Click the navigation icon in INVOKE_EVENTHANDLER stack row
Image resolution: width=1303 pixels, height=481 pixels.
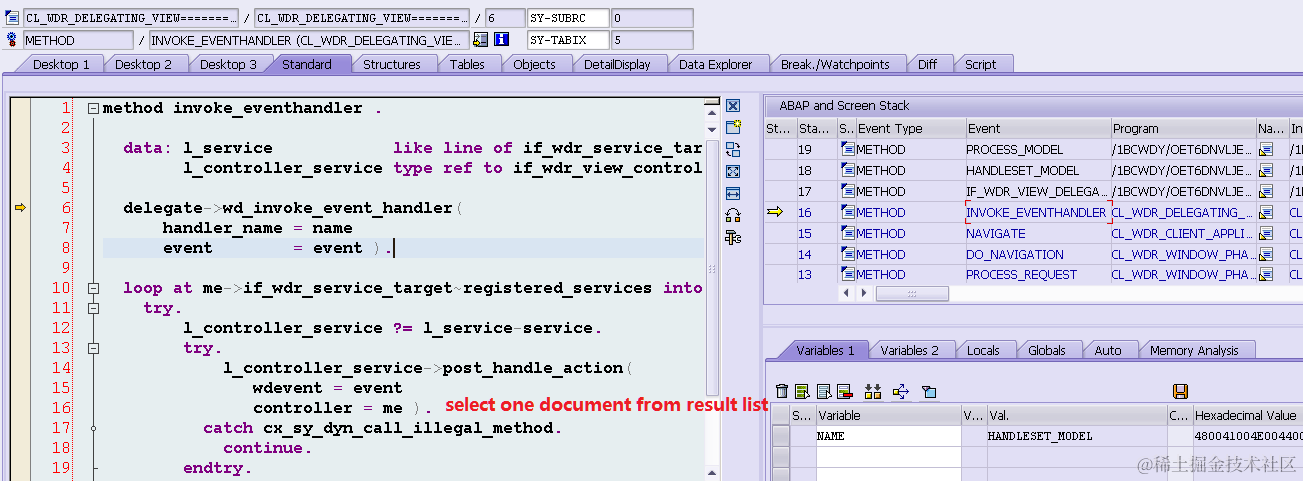(x=1266, y=212)
